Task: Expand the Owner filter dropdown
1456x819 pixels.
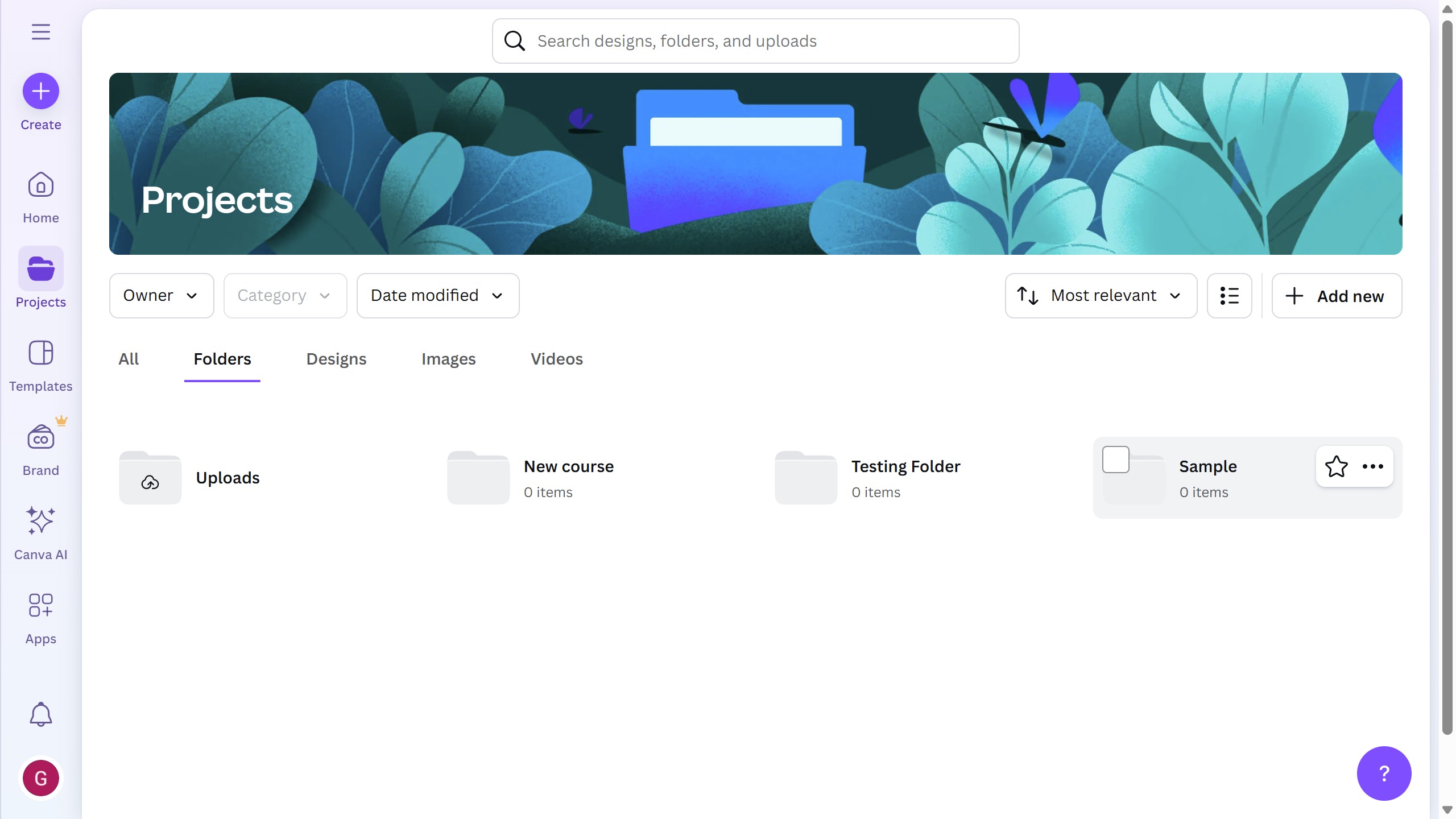Action: (161, 296)
